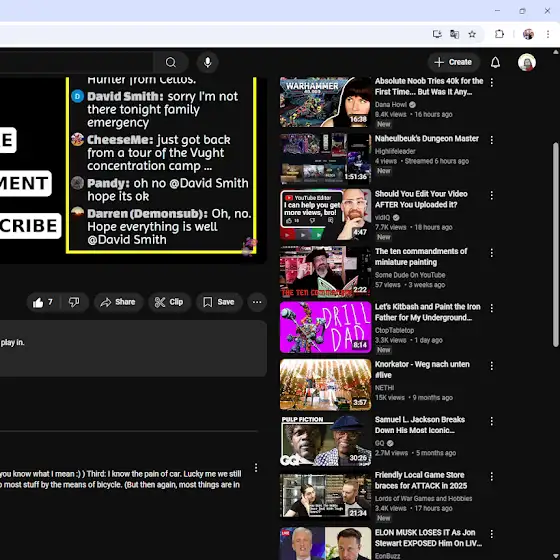Open options for Absolute Noob Tries 40k video
Screen dimensions: 560x560
tap(492, 82)
